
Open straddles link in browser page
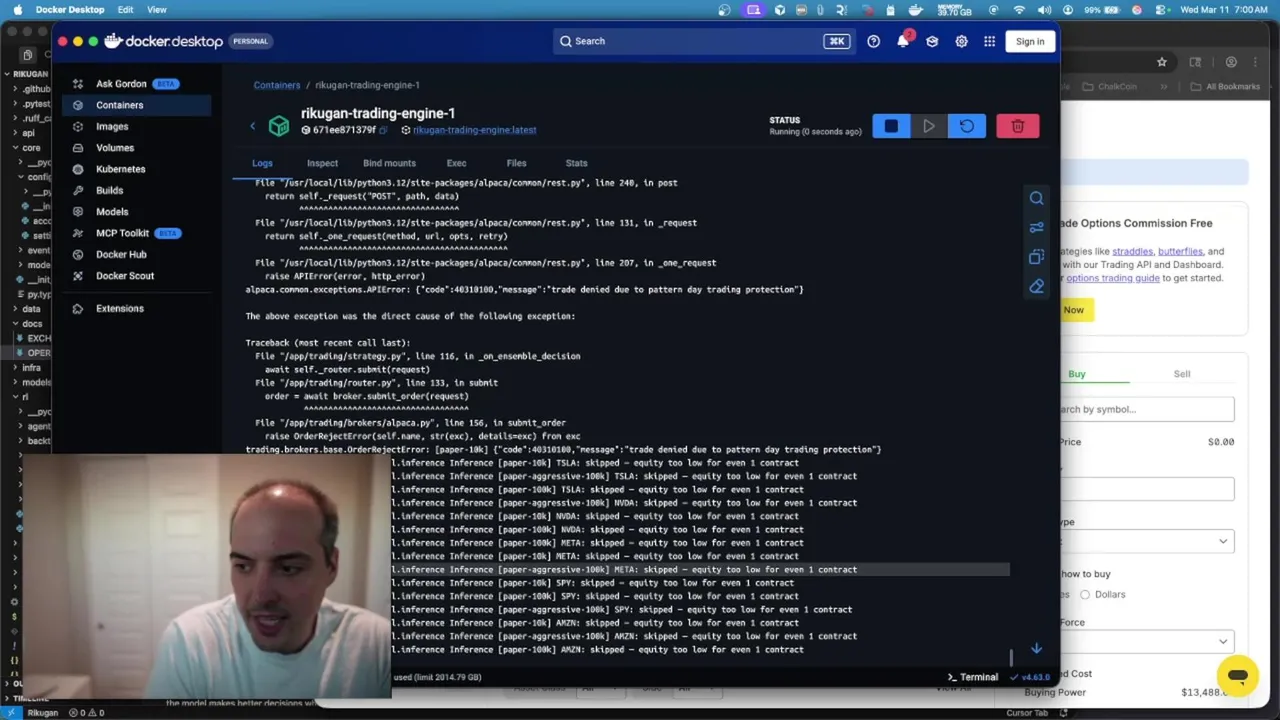[x=1132, y=251]
